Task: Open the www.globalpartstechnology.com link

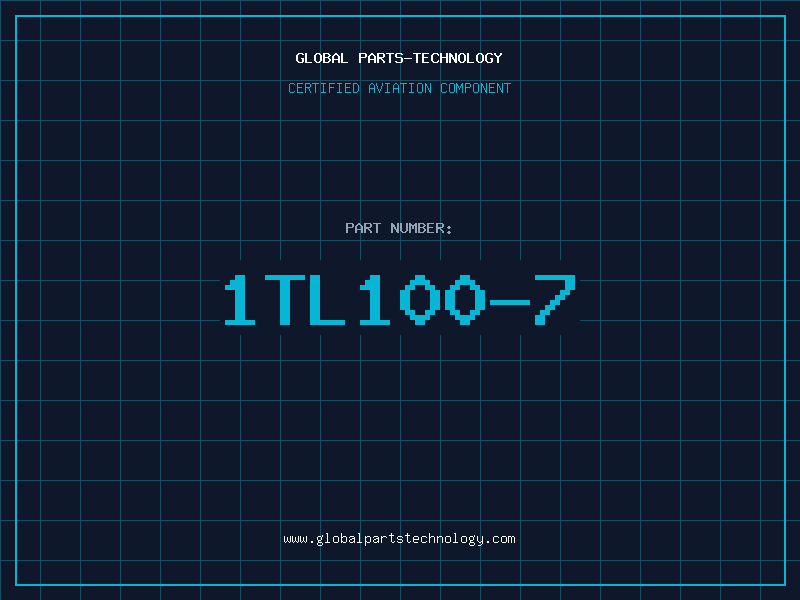Action: tap(399, 539)
